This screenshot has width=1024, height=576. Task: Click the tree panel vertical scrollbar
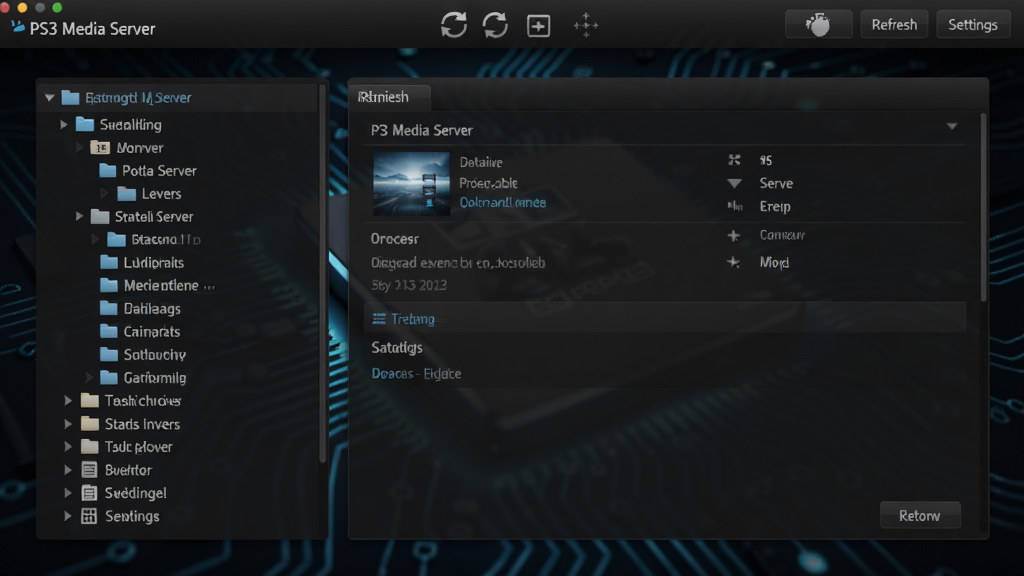(x=323, y=274)
